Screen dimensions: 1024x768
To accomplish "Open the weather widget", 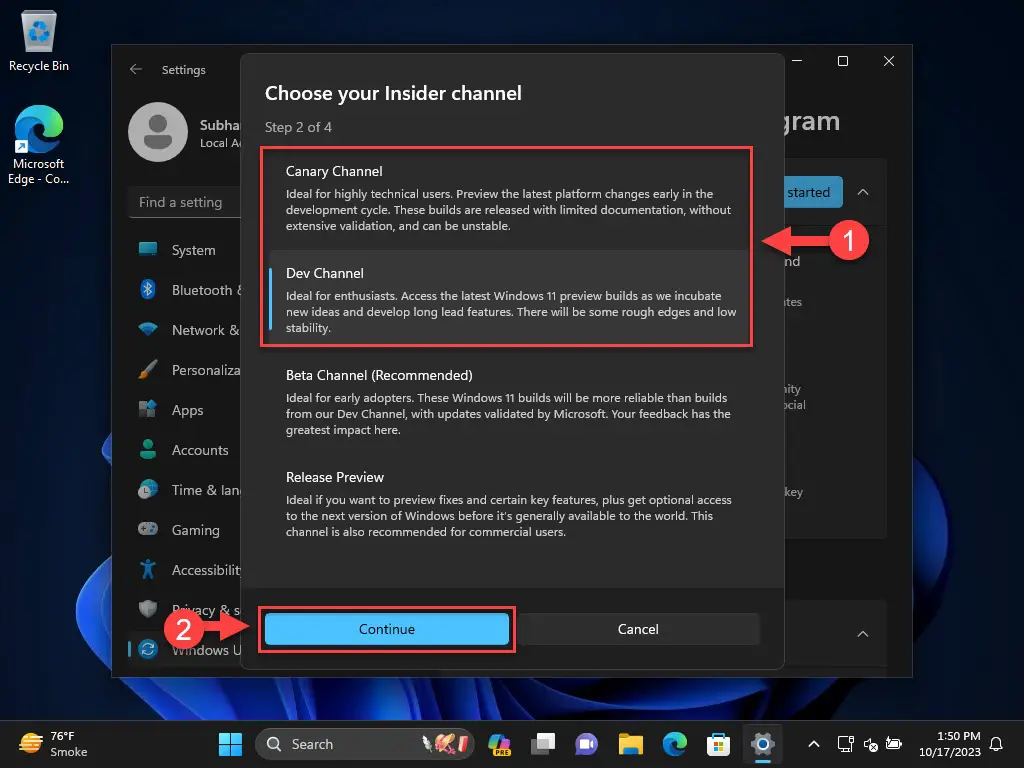I will (54, 744).
